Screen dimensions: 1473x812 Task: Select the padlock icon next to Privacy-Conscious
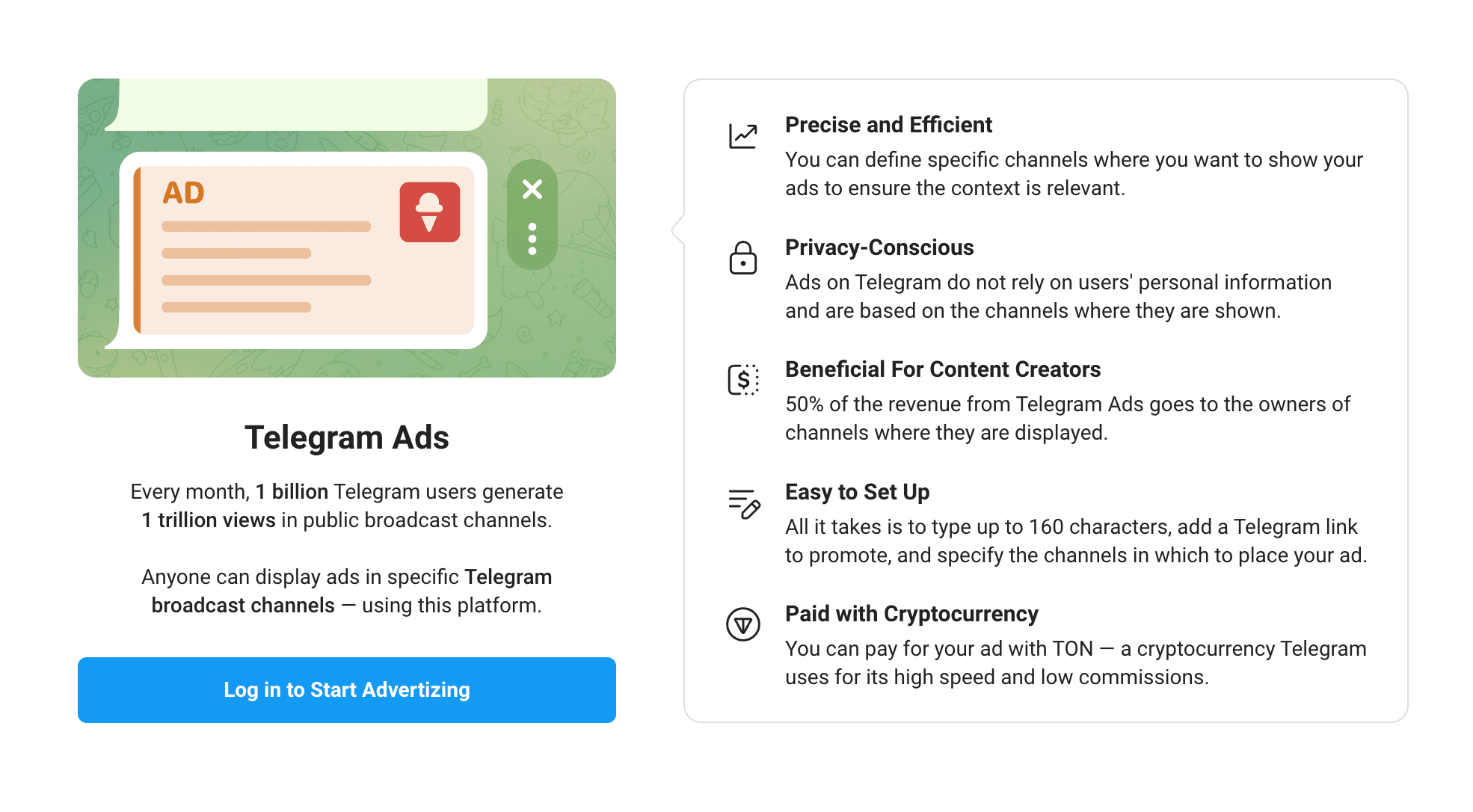pos(742,259)
